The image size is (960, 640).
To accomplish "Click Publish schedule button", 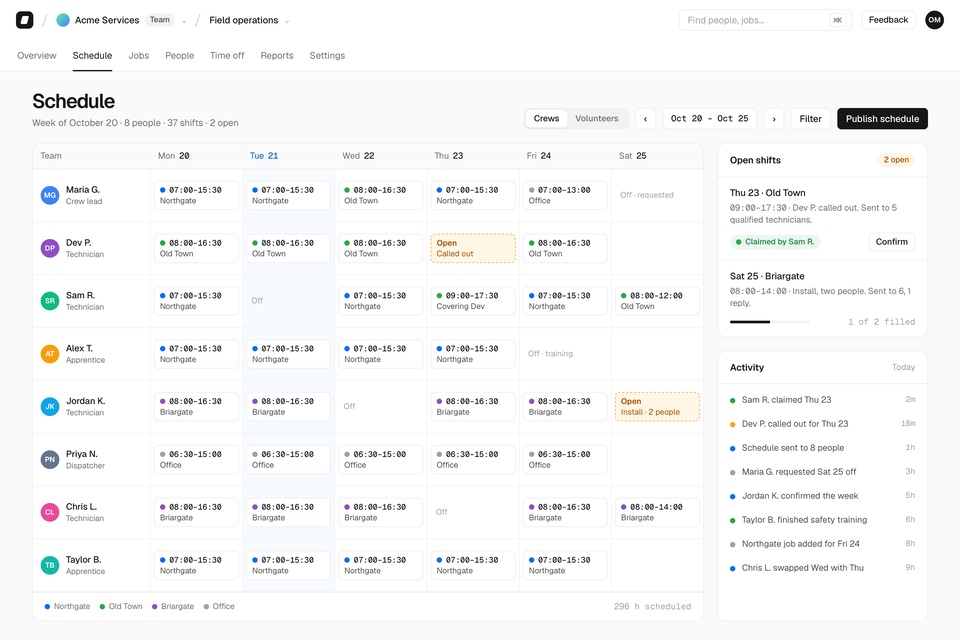I will click(882, 119).
